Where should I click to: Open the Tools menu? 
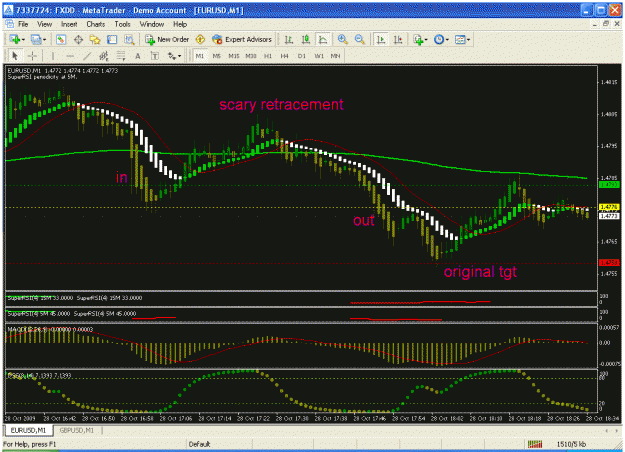[x=122, y=24]
